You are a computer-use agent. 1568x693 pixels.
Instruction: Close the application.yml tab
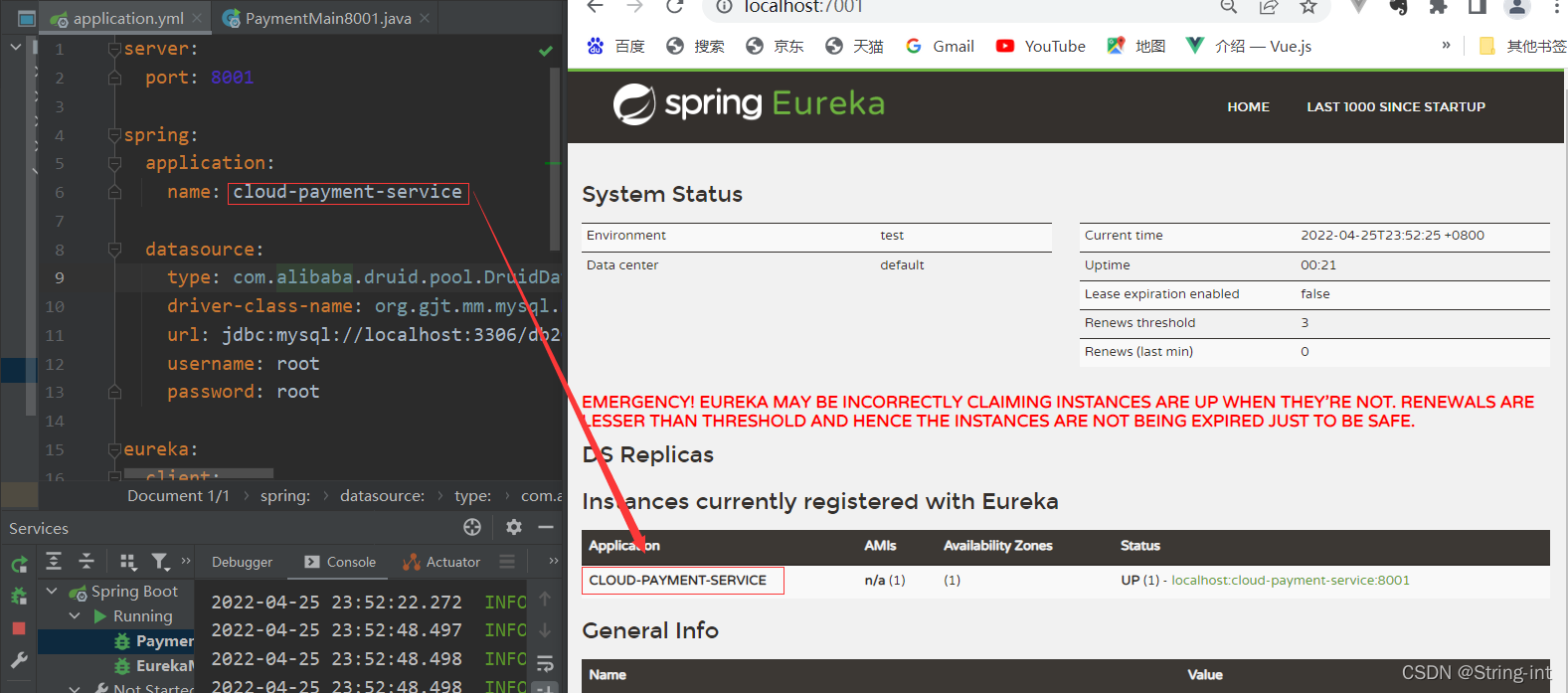pyautogui.click(x=198, y=18)
